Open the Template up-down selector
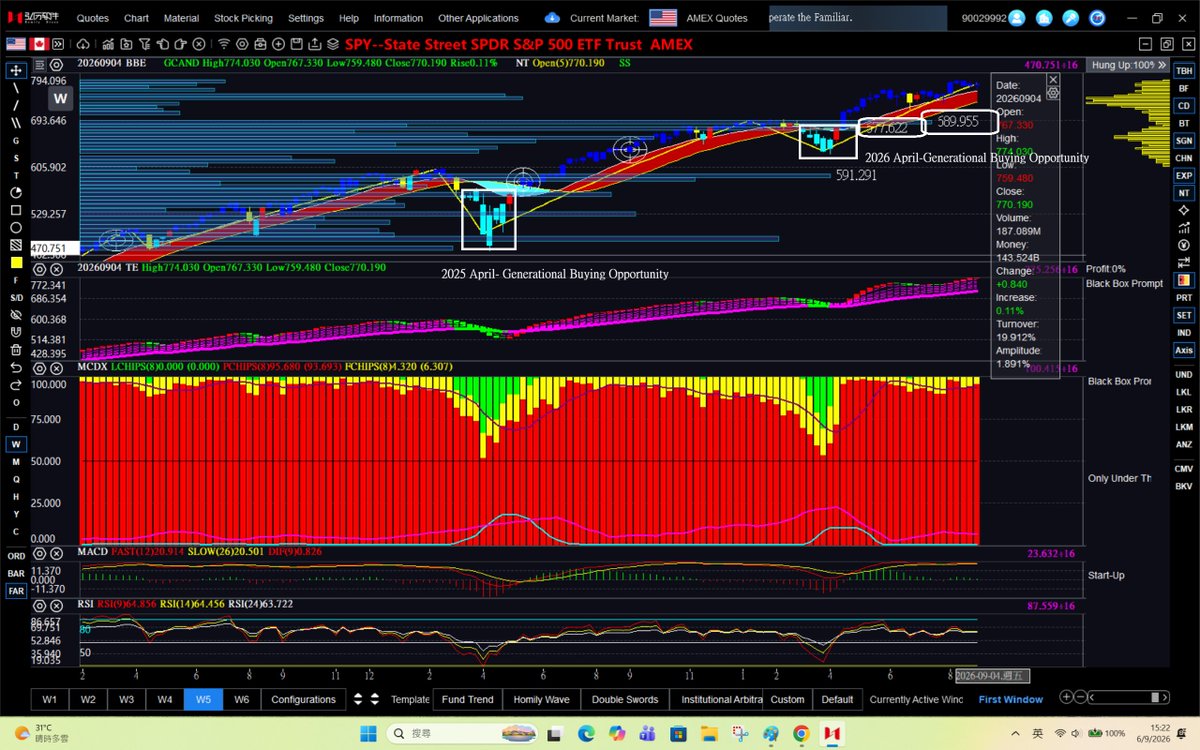The width and height of the screenshot is (1200, 750). 373,699
